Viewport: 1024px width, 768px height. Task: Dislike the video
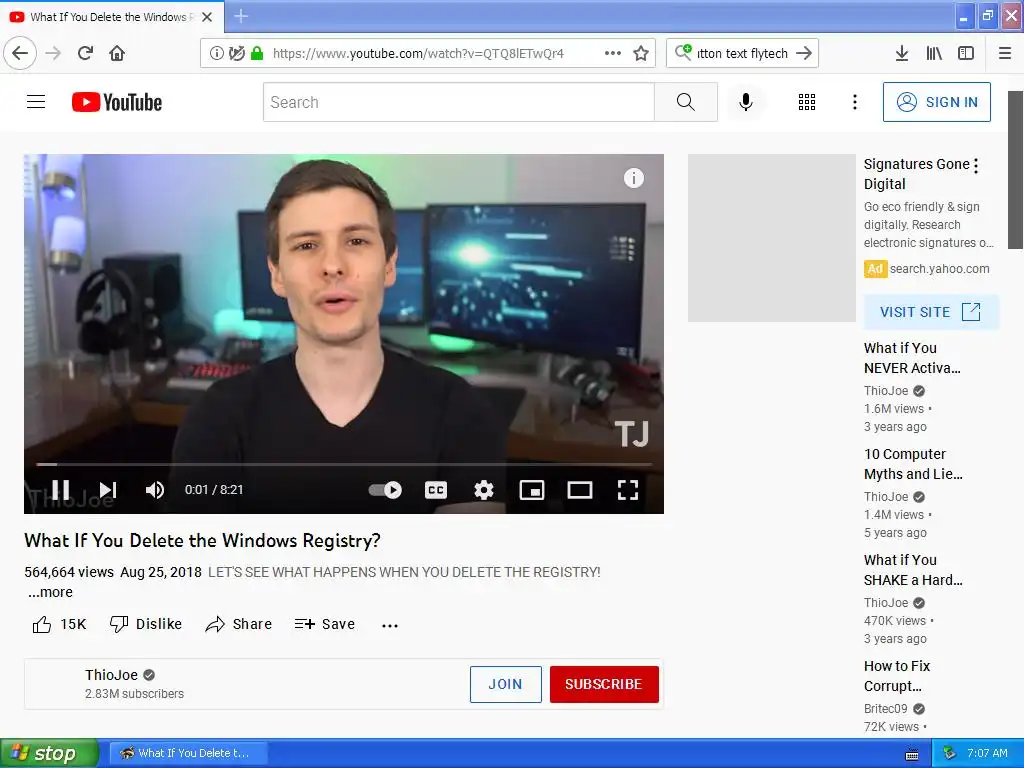pos(146,624)
